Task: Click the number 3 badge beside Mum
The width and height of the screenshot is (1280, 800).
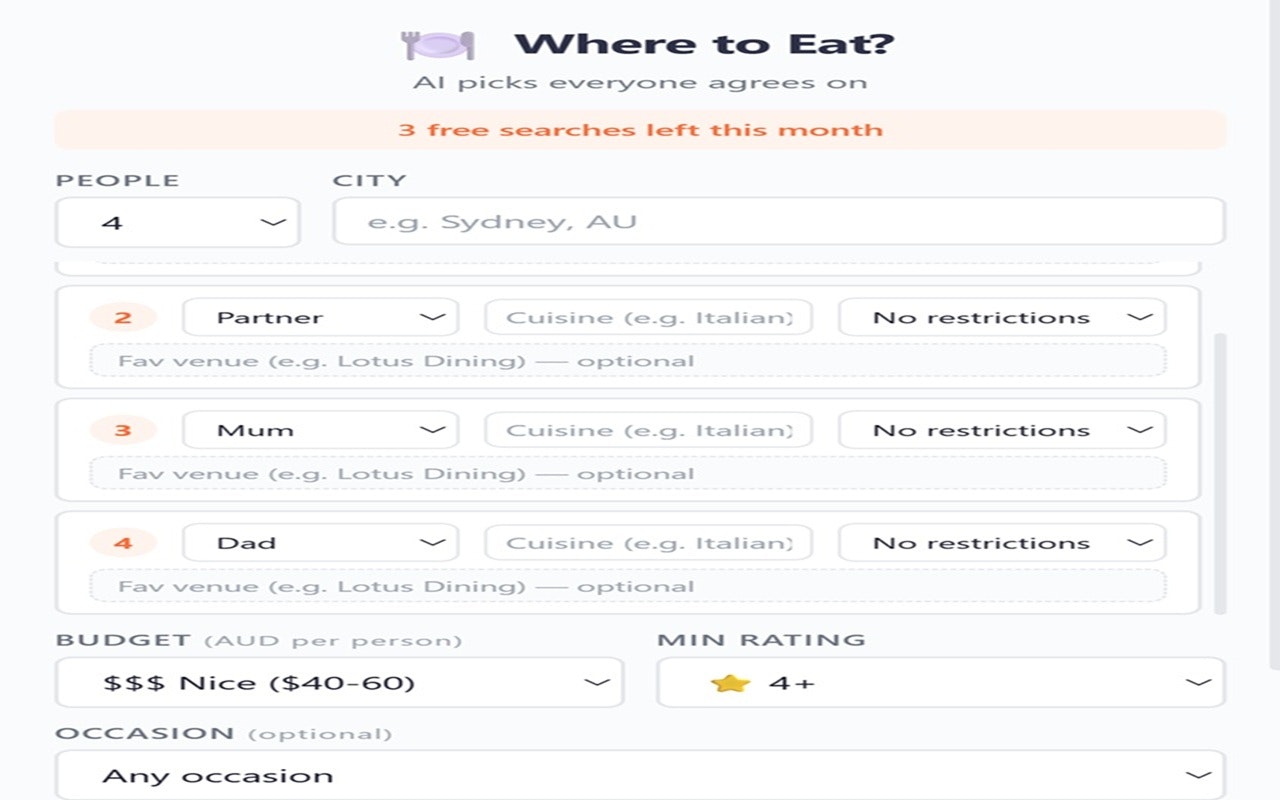Action: pos(123,429)
